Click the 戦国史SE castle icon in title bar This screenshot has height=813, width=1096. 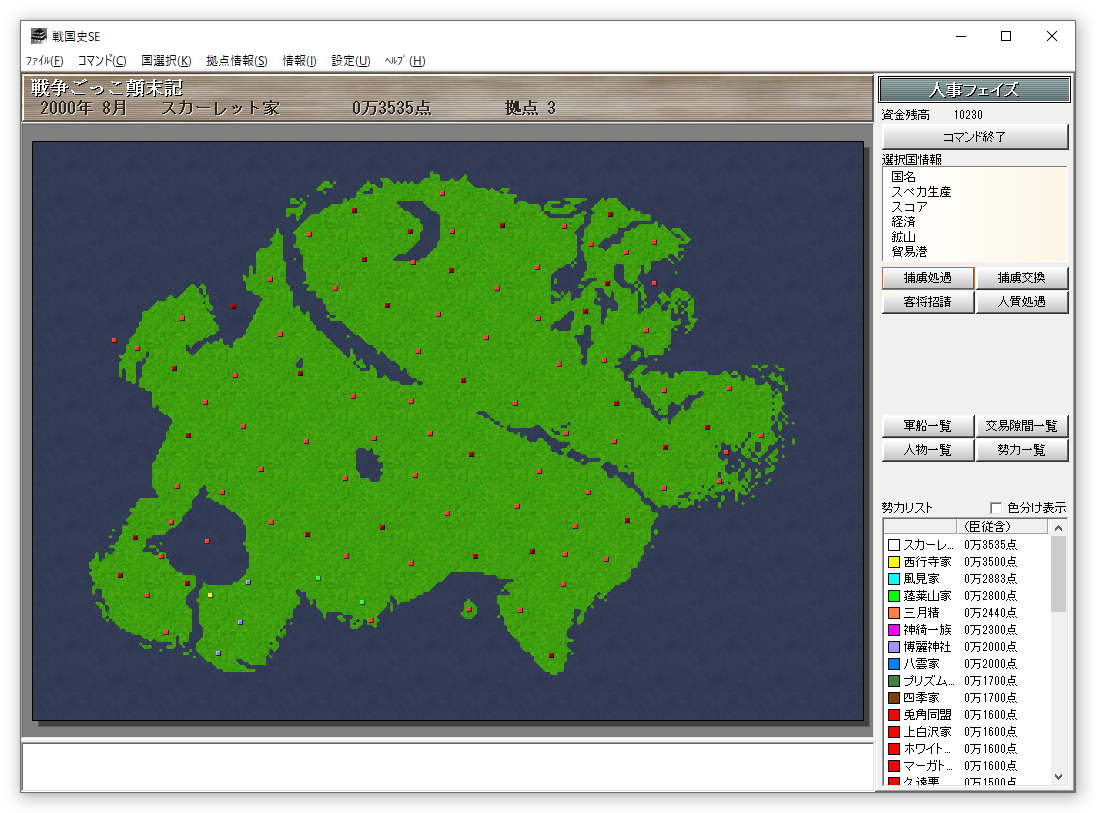click(x=38, y=36)
